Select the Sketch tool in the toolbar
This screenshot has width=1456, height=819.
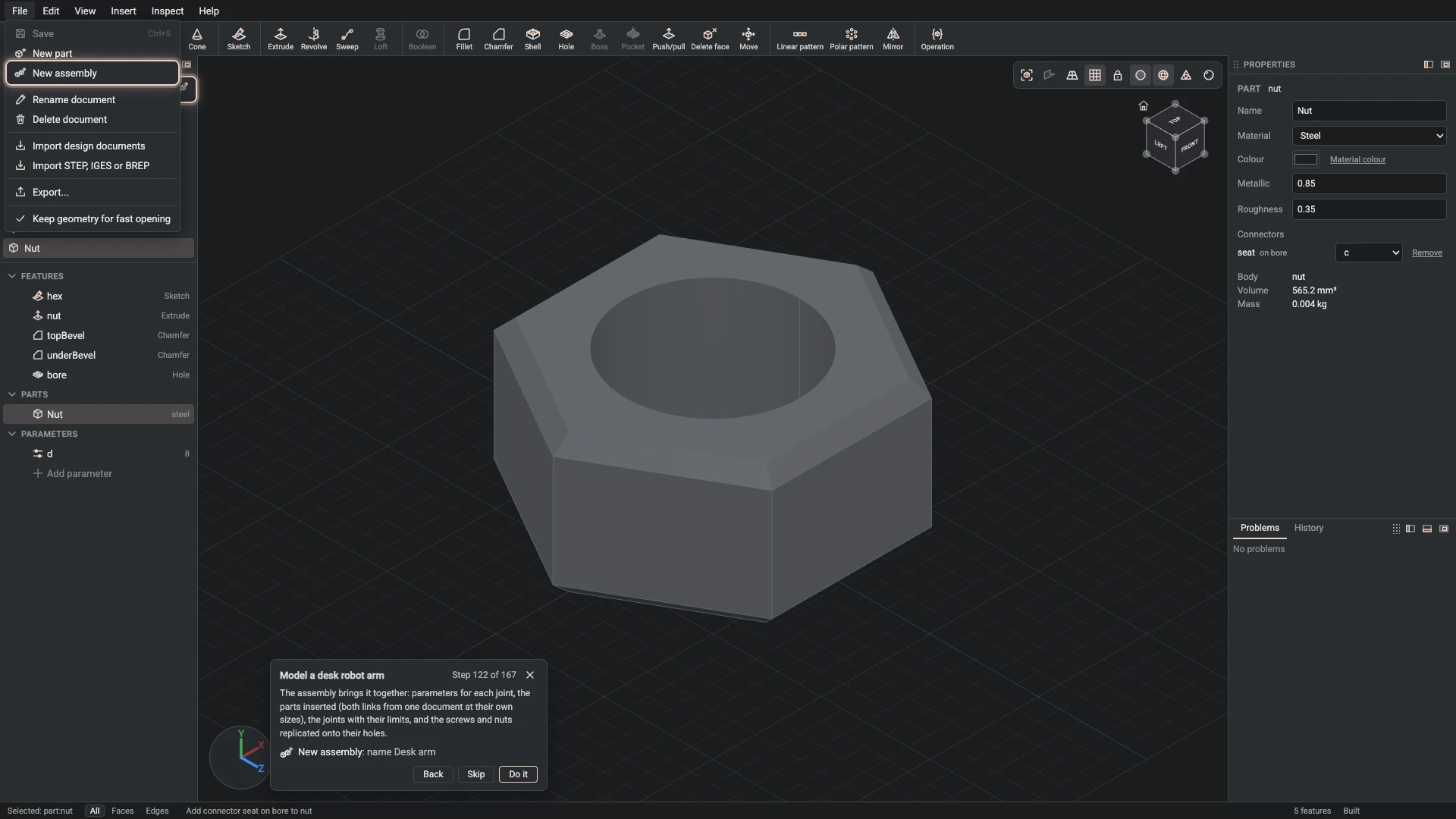[238, 39]
